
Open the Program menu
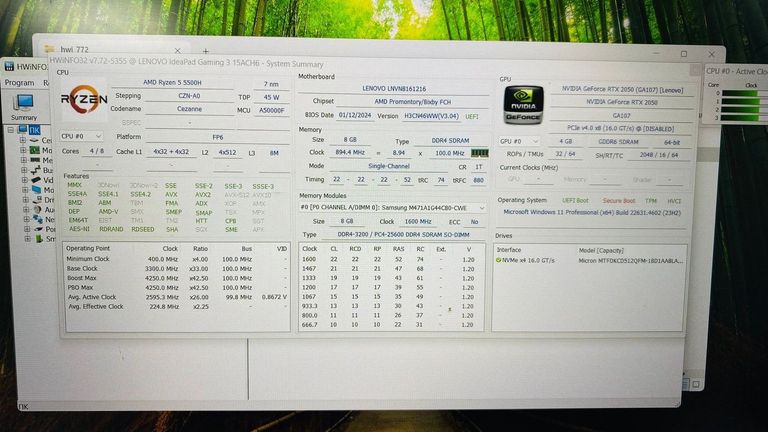(19, 83)
